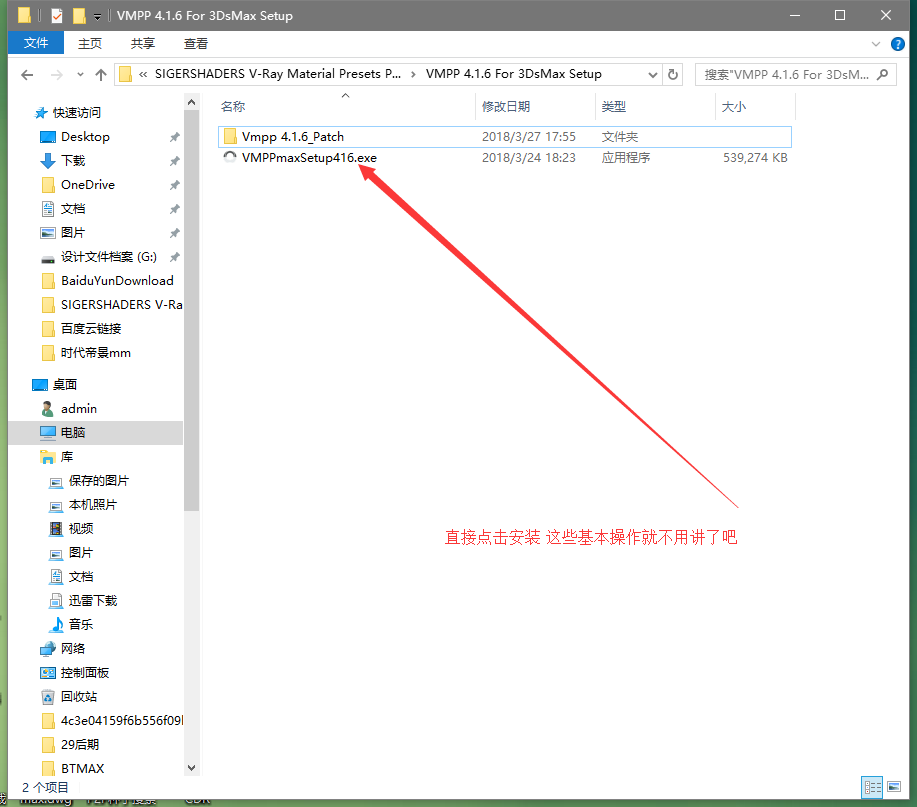The image size is (917, 807).
Task: Switch to large icons view layout
Action: click(x=894, y=787)
